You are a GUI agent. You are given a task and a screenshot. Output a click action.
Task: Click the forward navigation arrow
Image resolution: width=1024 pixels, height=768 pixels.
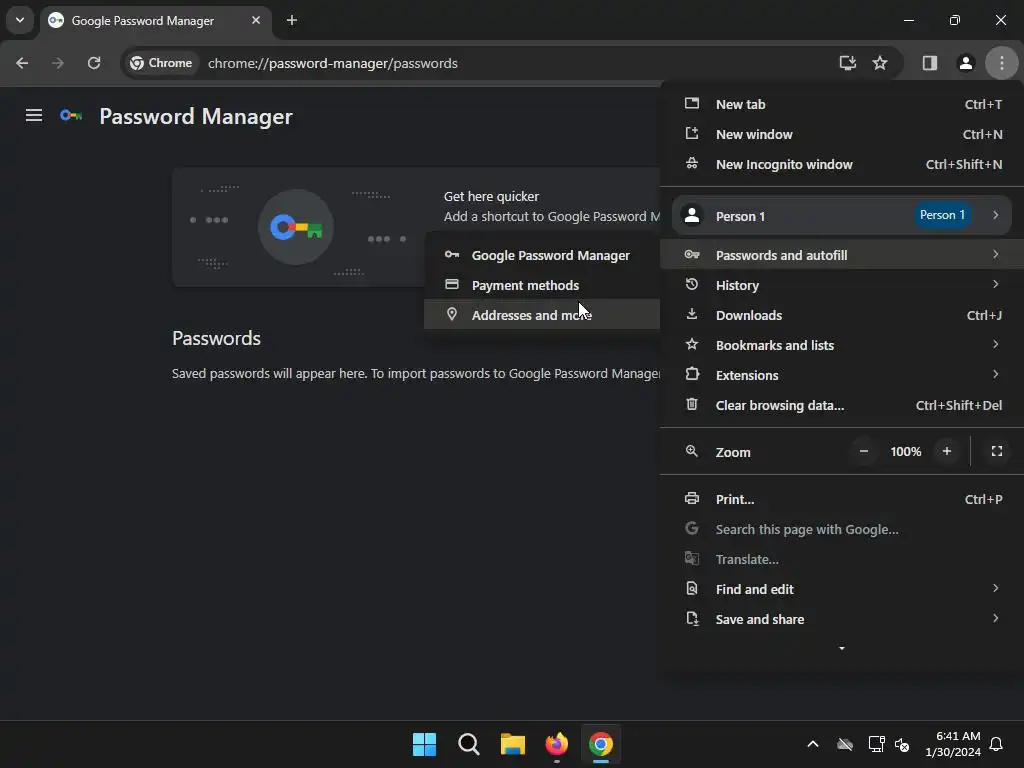coord(58,63)
